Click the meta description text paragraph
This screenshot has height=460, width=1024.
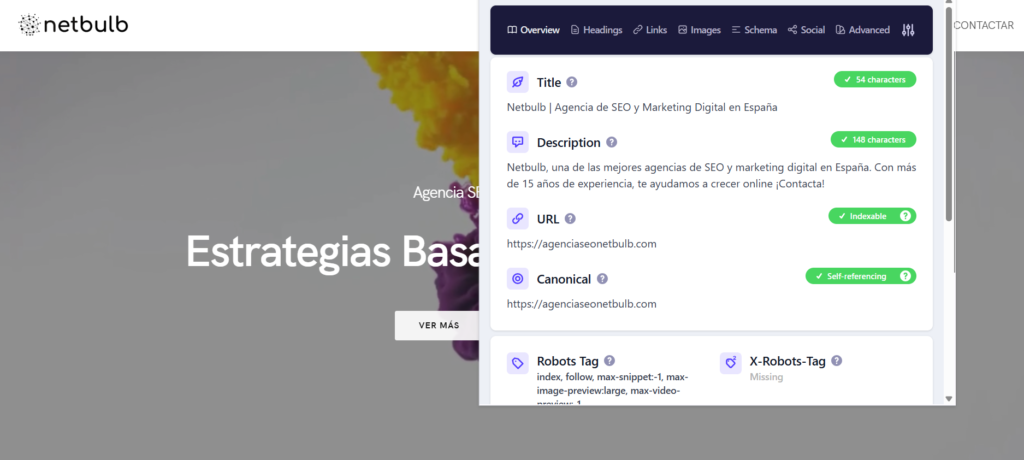coord(711,176)
